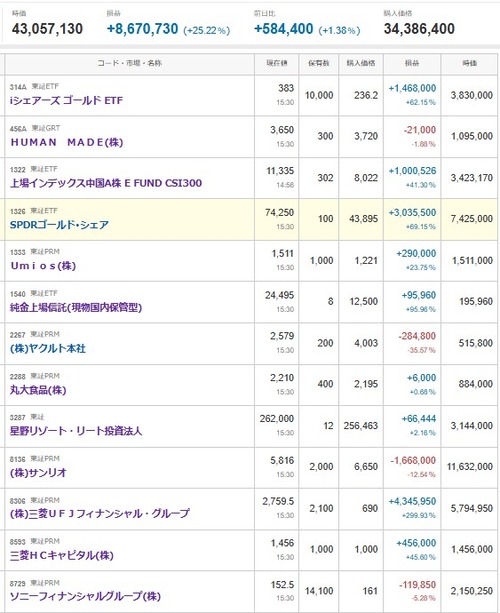Sort table by 現在値 column header
Image resolution: width=500 pixels, height=613 pixels.
[277, 63]
